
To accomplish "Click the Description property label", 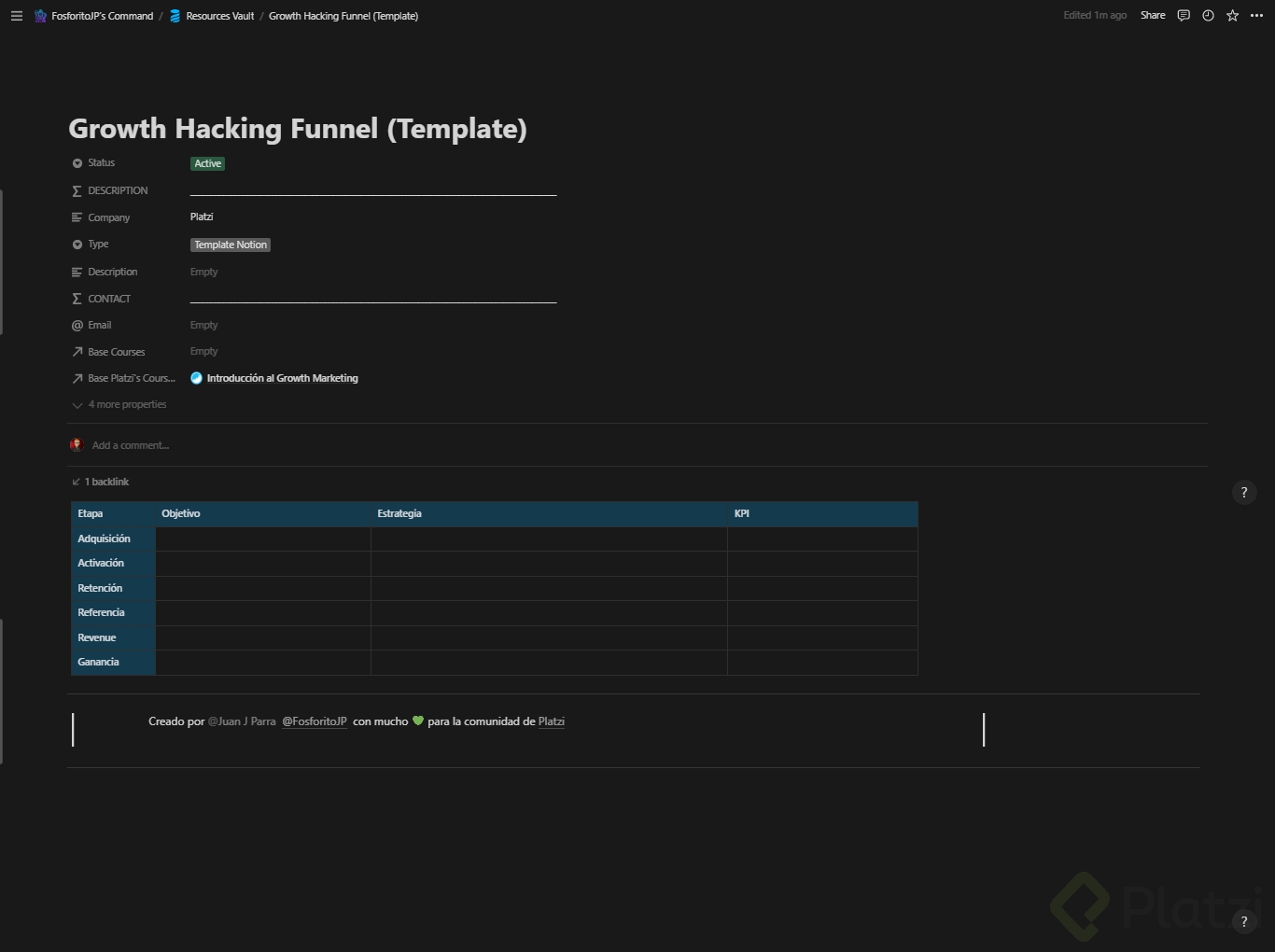I will pyautogui.click(x=113, y=272).
